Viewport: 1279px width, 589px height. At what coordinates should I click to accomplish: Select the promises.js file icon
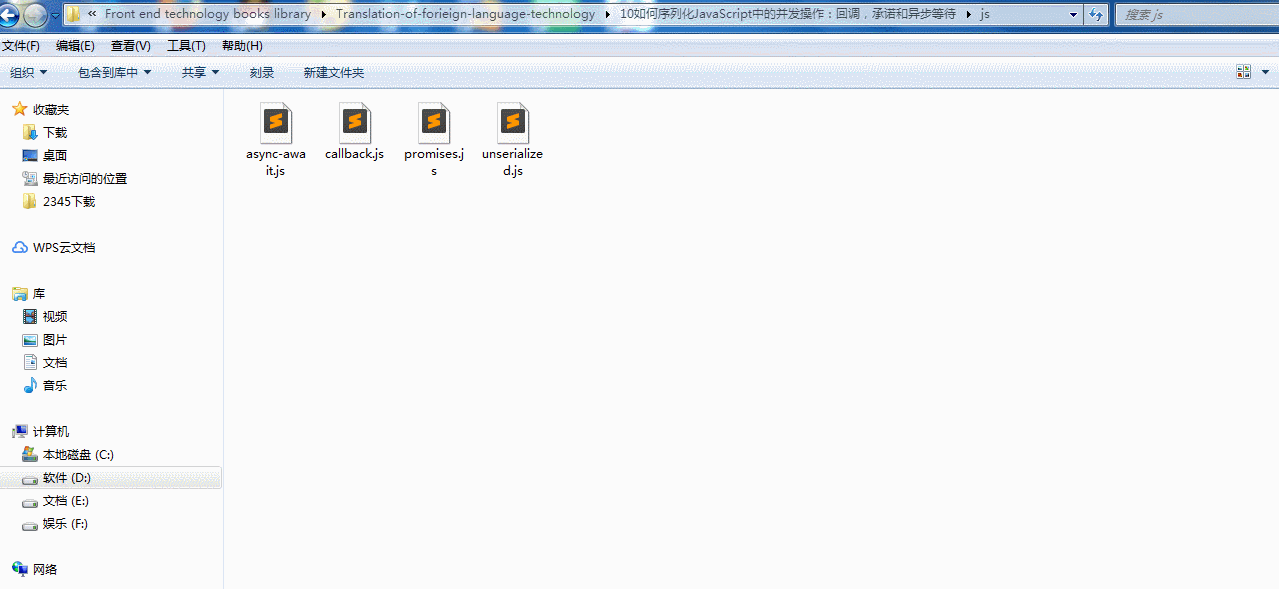[x=433, y=122]
